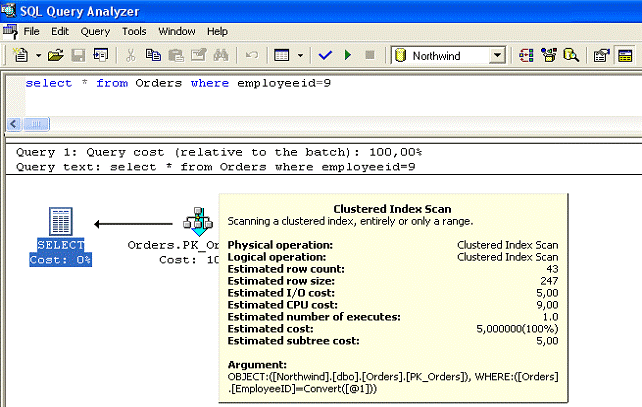Parse the query with the blue checkmark
The height and width of the screenshot is (407, 642).
[325, 56]
